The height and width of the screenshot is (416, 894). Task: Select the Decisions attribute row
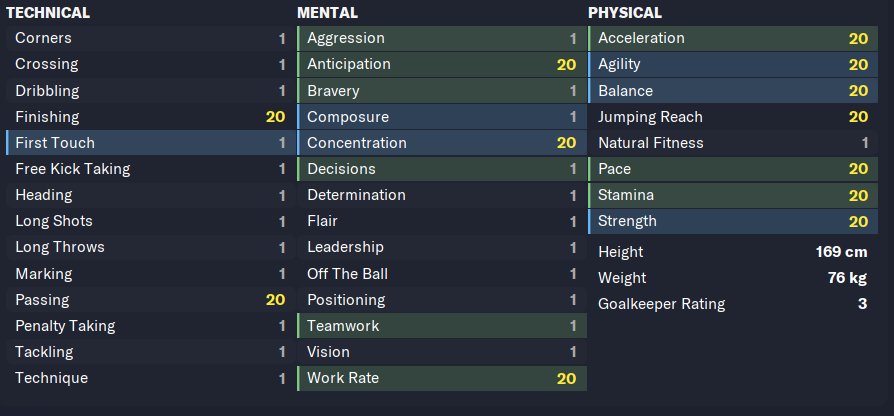442,169
